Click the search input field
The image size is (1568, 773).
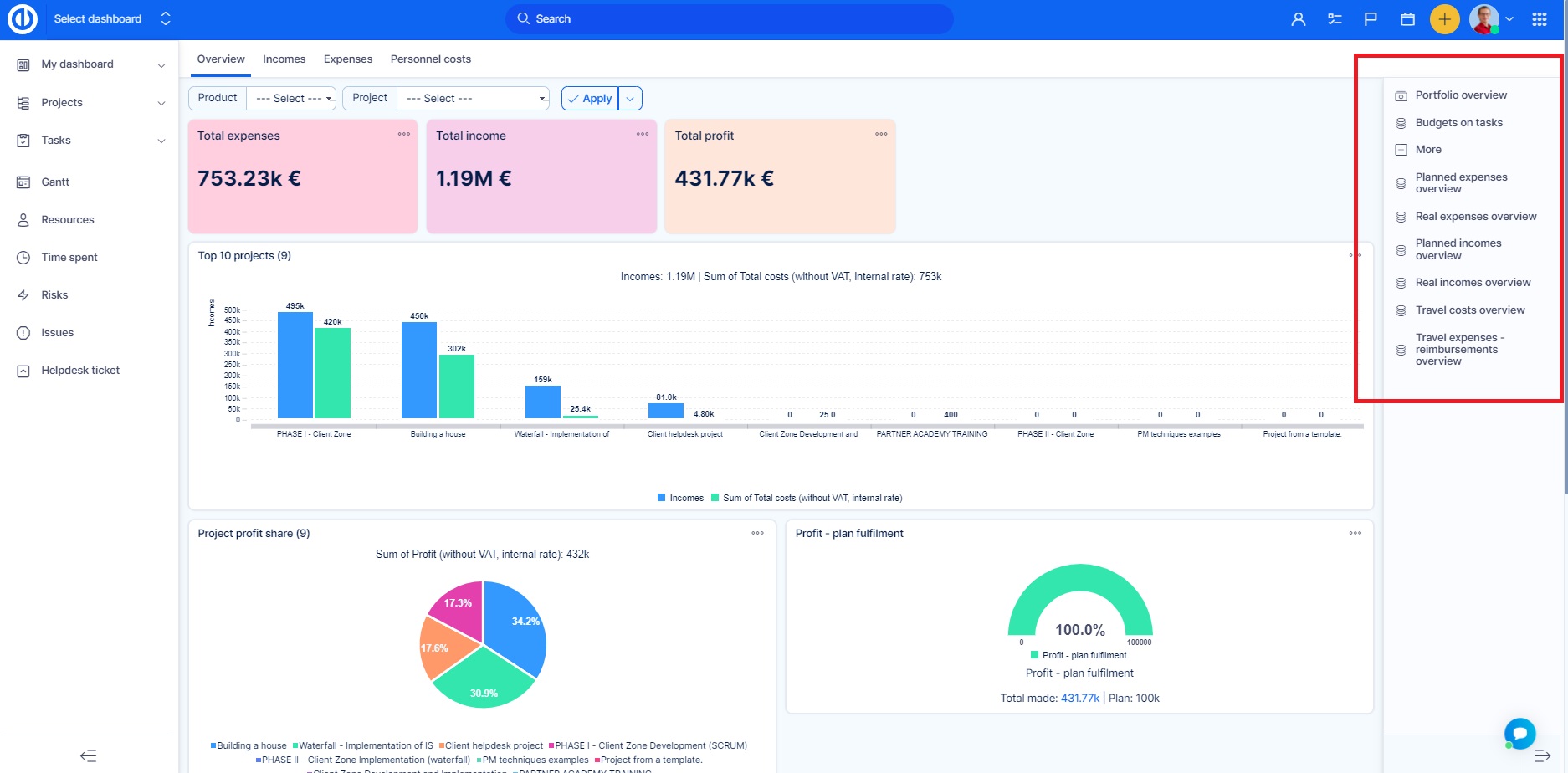[728, 19]
